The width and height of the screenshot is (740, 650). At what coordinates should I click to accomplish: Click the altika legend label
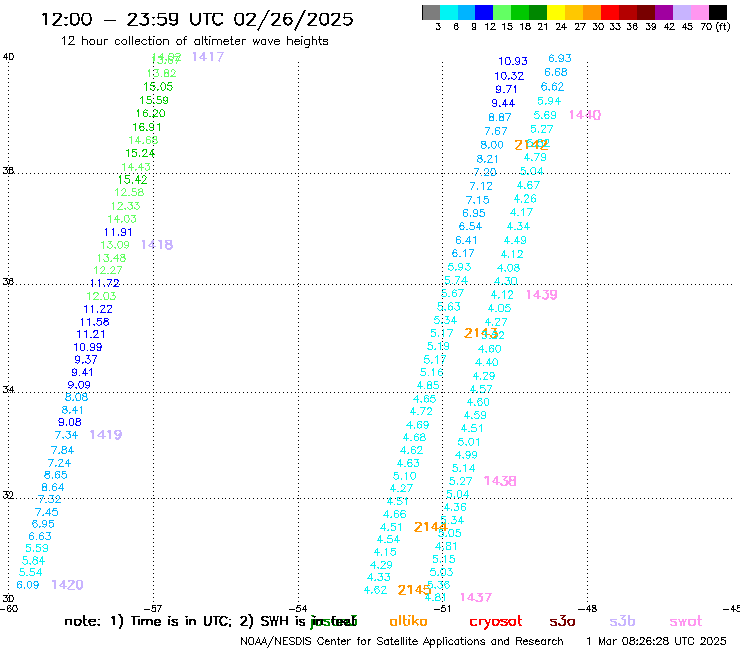[x=408, y=621]
